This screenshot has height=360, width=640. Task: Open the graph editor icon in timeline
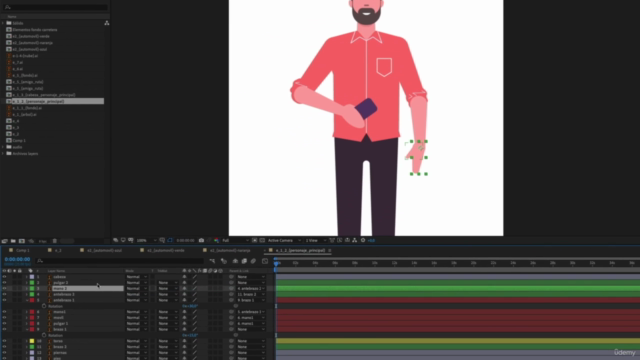pos(265,261)
